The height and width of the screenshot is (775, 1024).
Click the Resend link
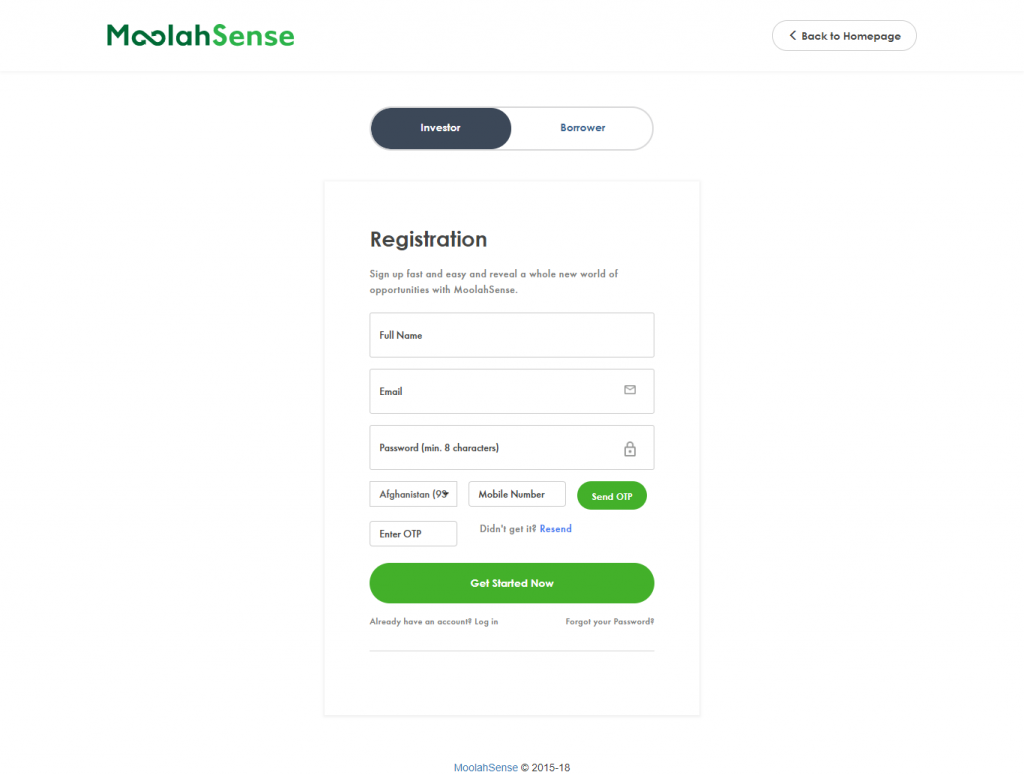tap(556, 529)
